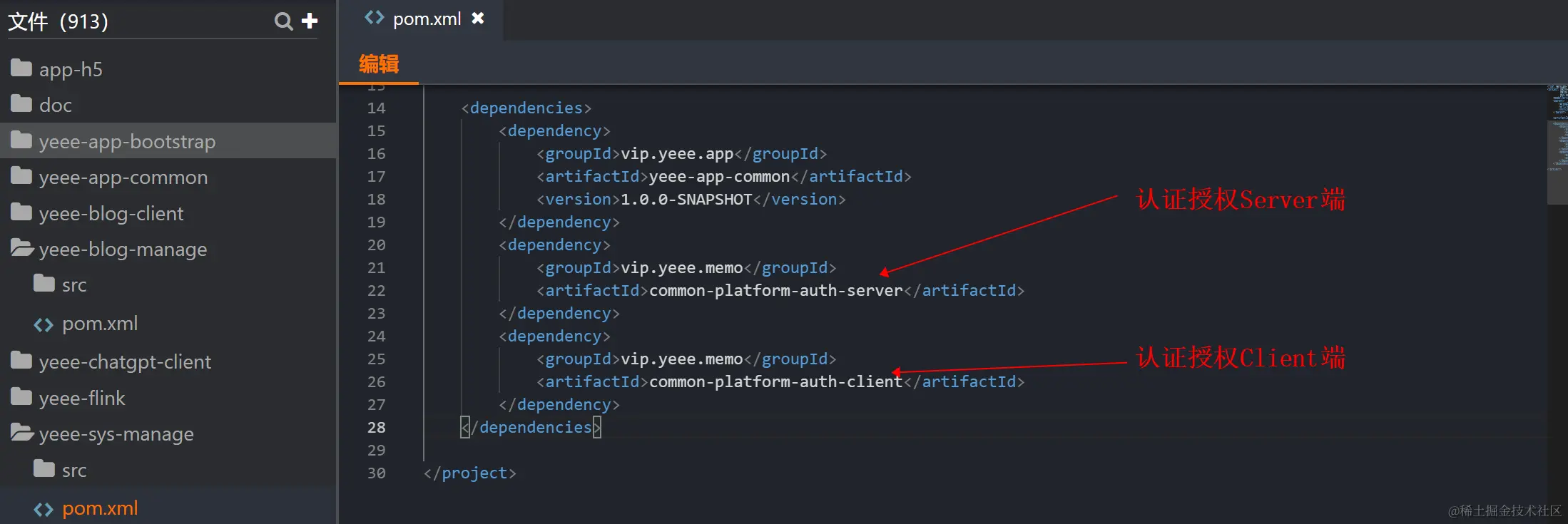
Task: Click the yeee-chatgpt-client folder icon
Action: (x=21, y=361)
